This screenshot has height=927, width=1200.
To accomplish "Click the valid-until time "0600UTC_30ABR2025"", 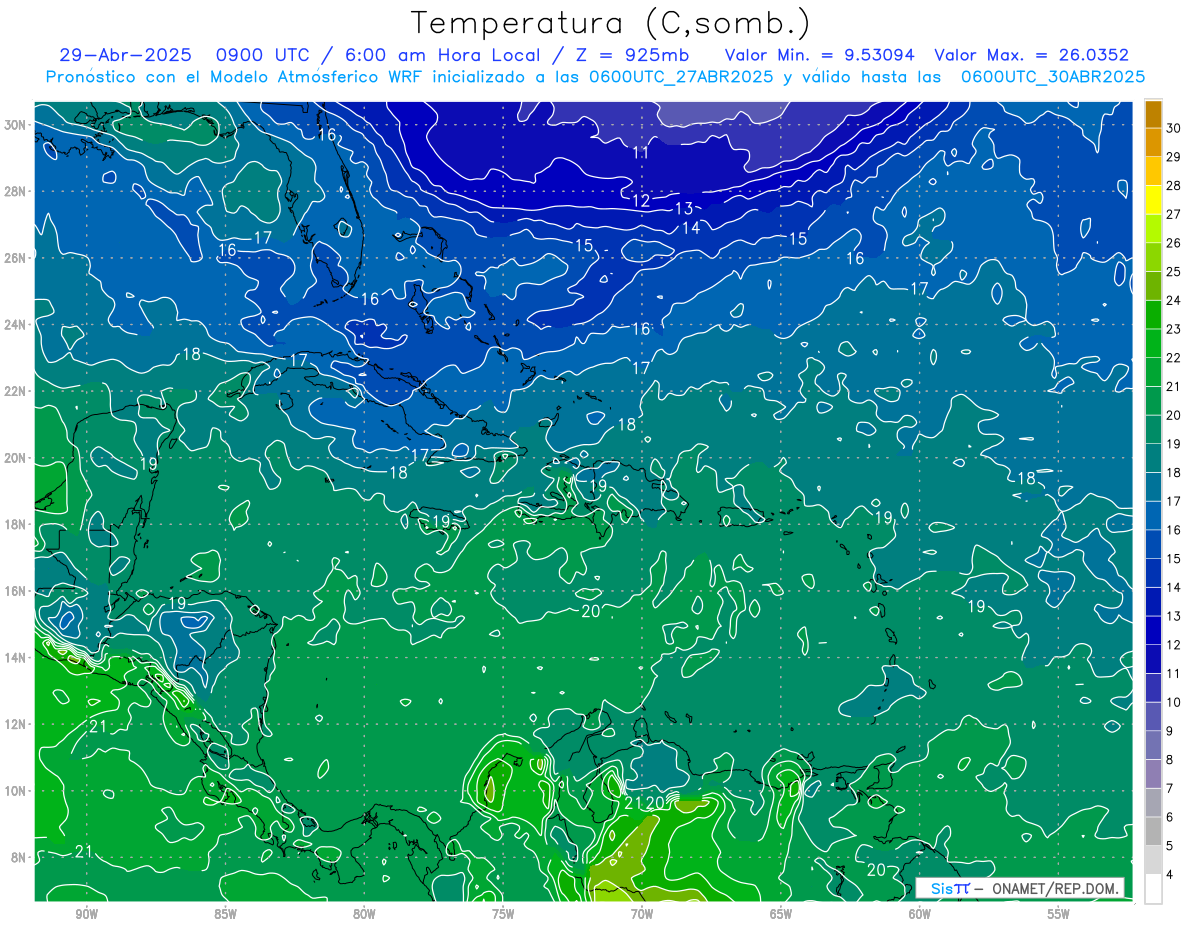I will 1053,76.
